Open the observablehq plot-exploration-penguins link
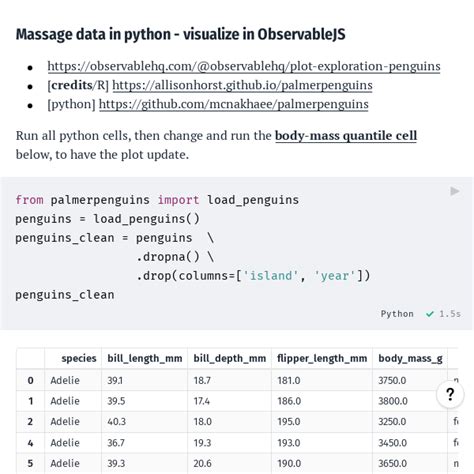Image resolution: width=474 pixels, height=474 pixels. (x=244, y=66)
